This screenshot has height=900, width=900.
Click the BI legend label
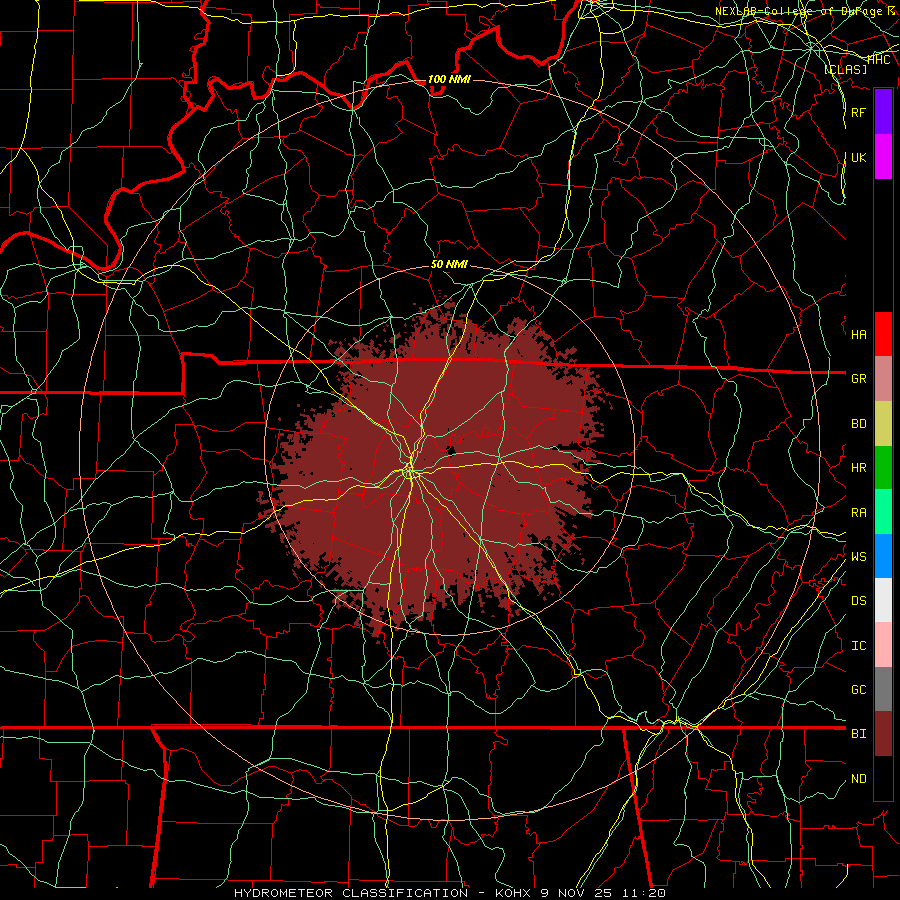[858, 734]
